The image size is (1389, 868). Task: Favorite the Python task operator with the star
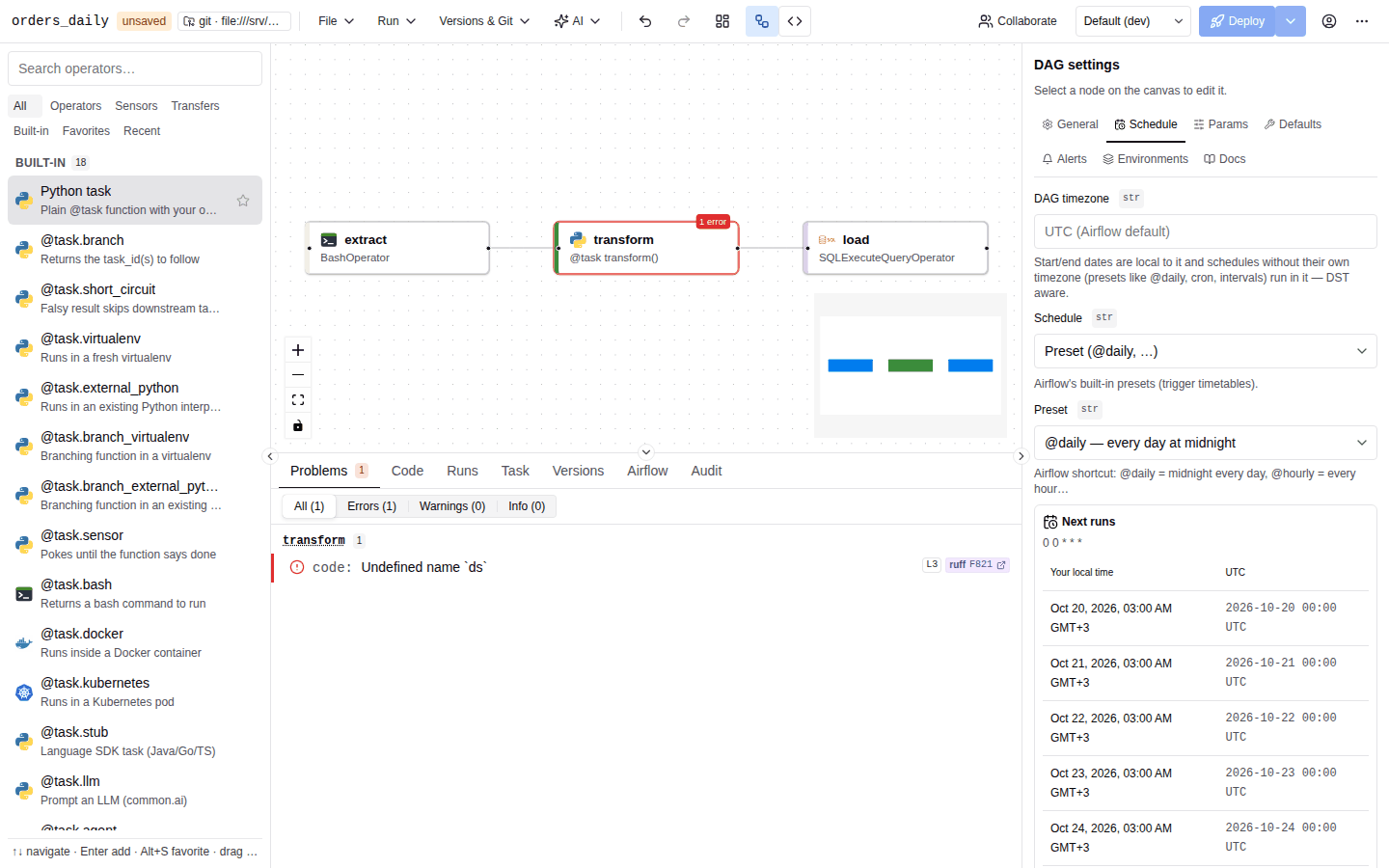point(243,201)
